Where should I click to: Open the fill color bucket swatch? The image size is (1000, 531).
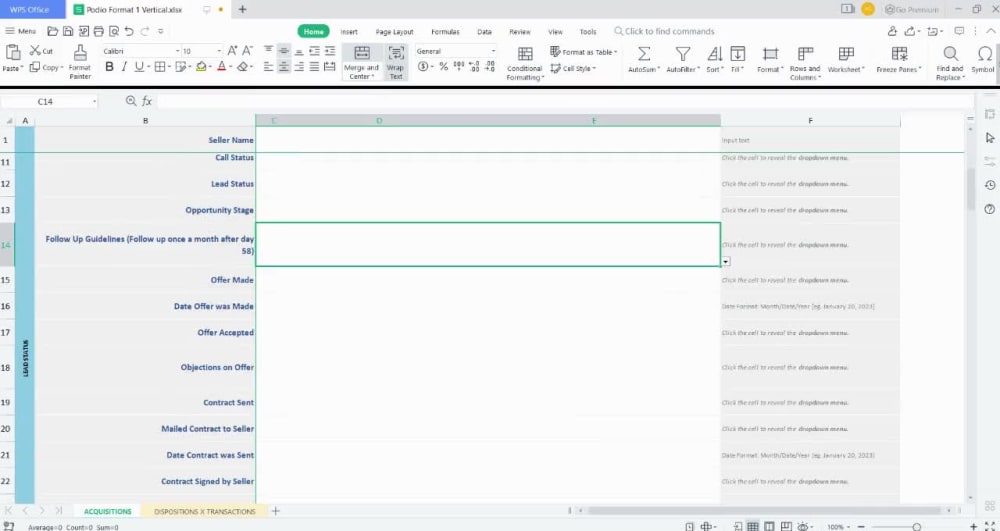tap(201, 67)
